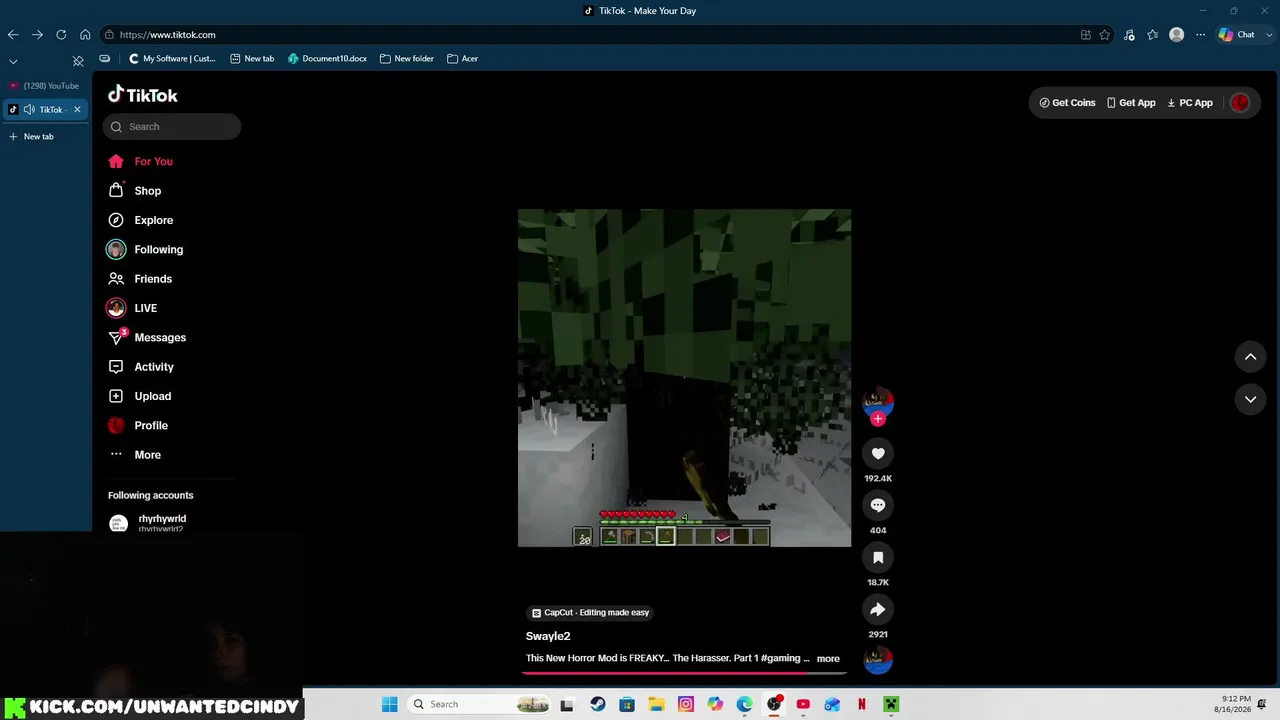
Task: Mute the TikTok tab audio
Action: (29, 110)
